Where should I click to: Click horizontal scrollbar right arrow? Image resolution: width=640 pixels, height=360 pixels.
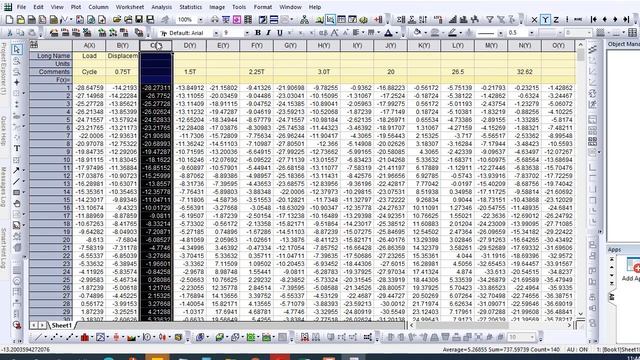pos(569,325)
